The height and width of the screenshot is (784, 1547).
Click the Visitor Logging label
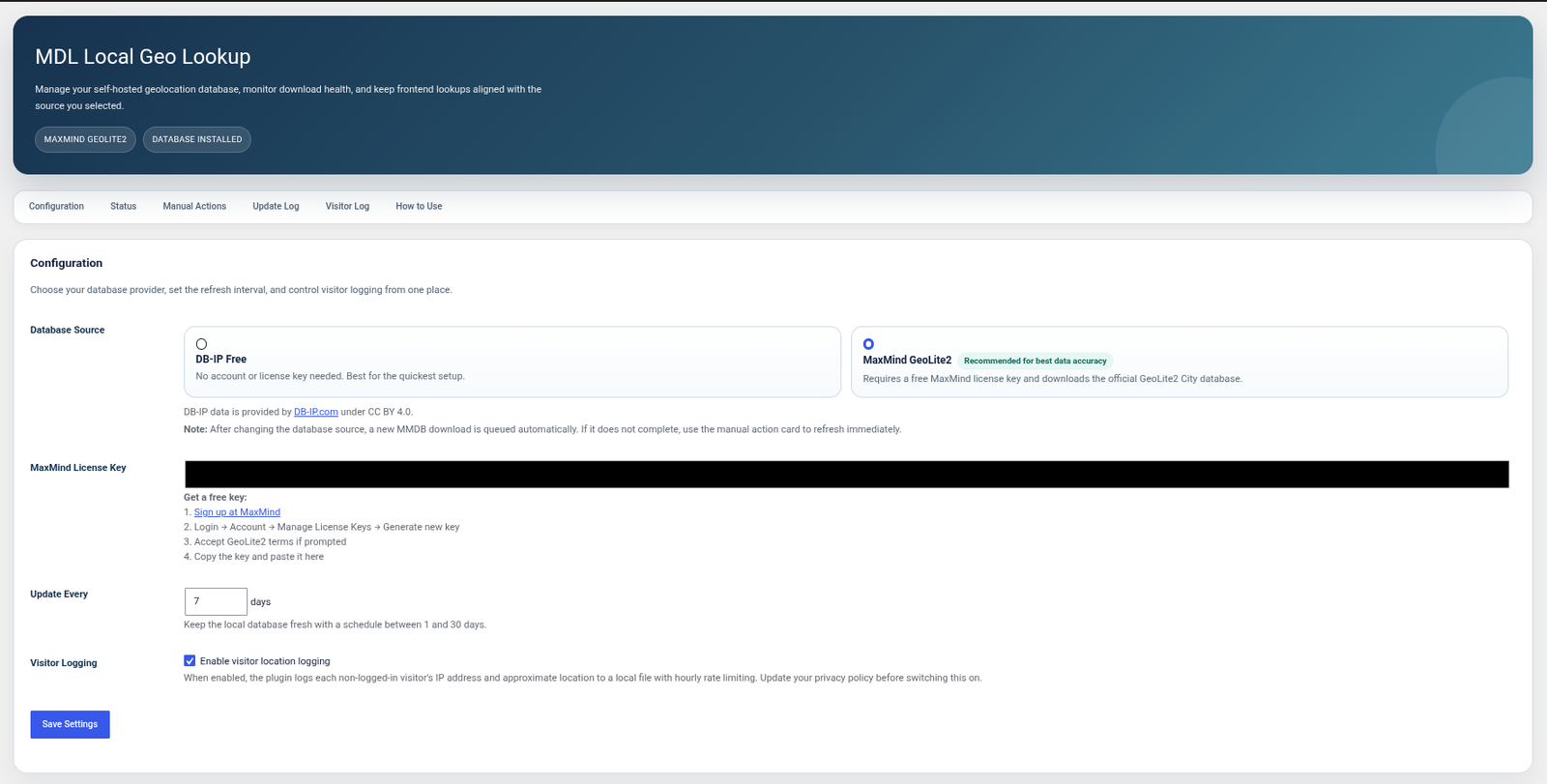[64, 663]
